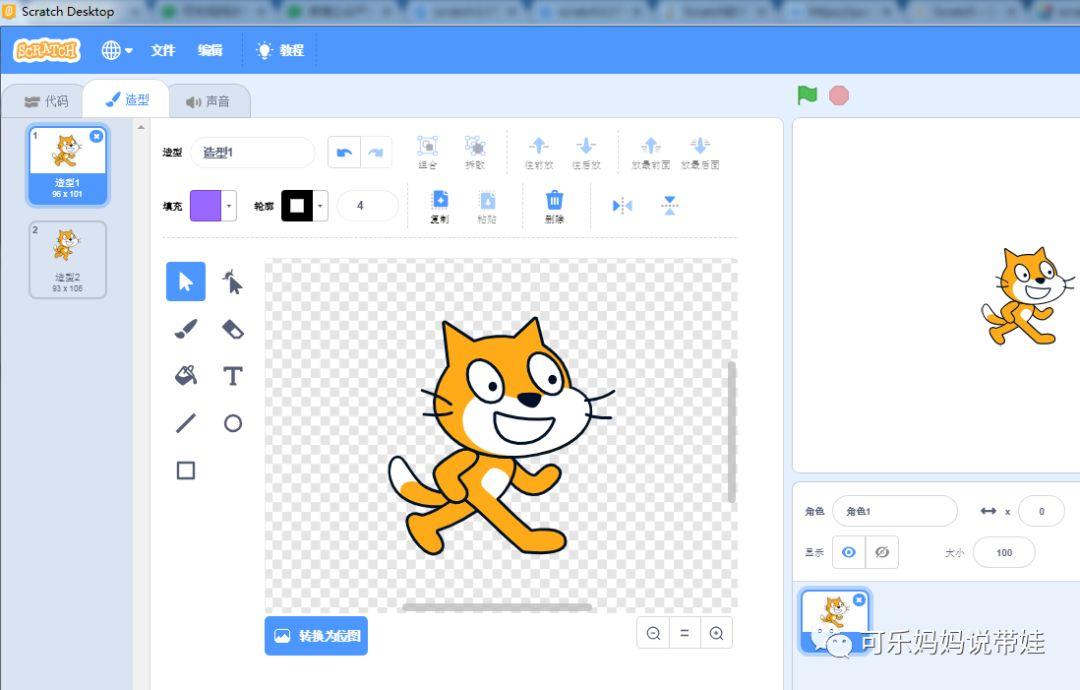Click the canvas vertical scrollbar
1080x690 pixels.
pos(731,432)
